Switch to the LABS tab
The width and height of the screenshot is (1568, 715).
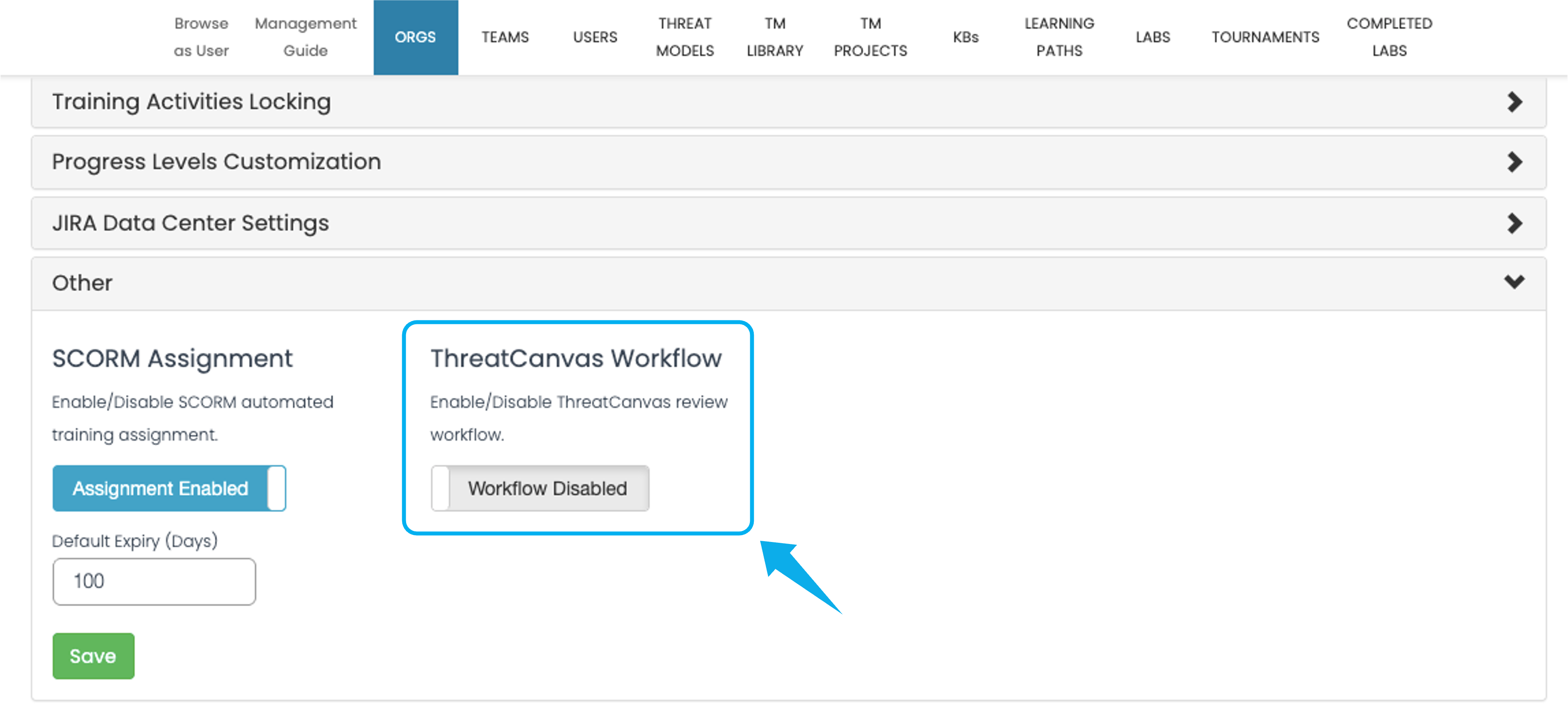[x=1152, y=37]
